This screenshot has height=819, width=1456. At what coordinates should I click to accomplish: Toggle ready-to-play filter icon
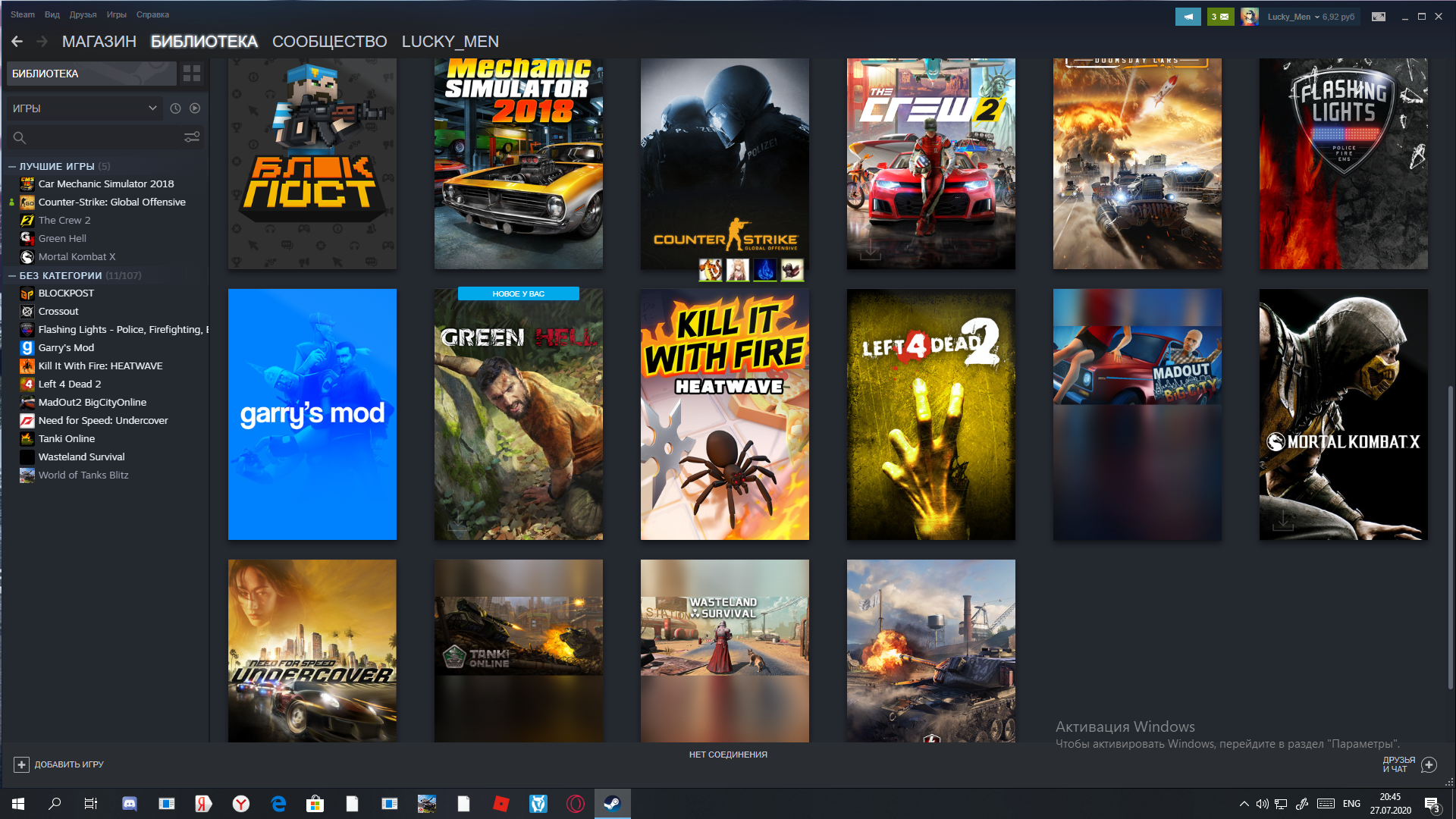coord(195,108)
